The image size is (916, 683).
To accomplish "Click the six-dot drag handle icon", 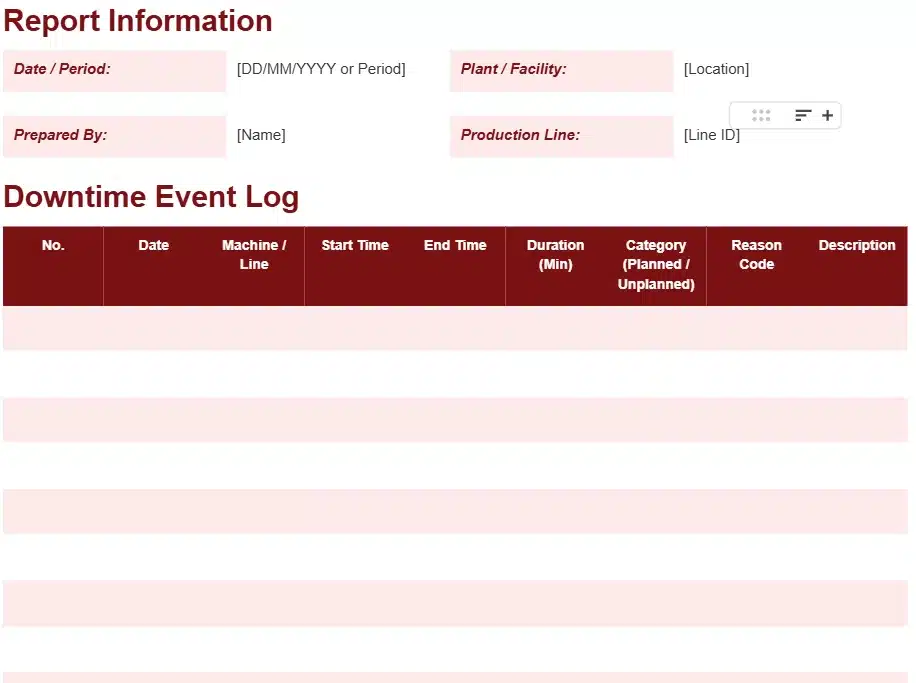I will pos(761,116).
